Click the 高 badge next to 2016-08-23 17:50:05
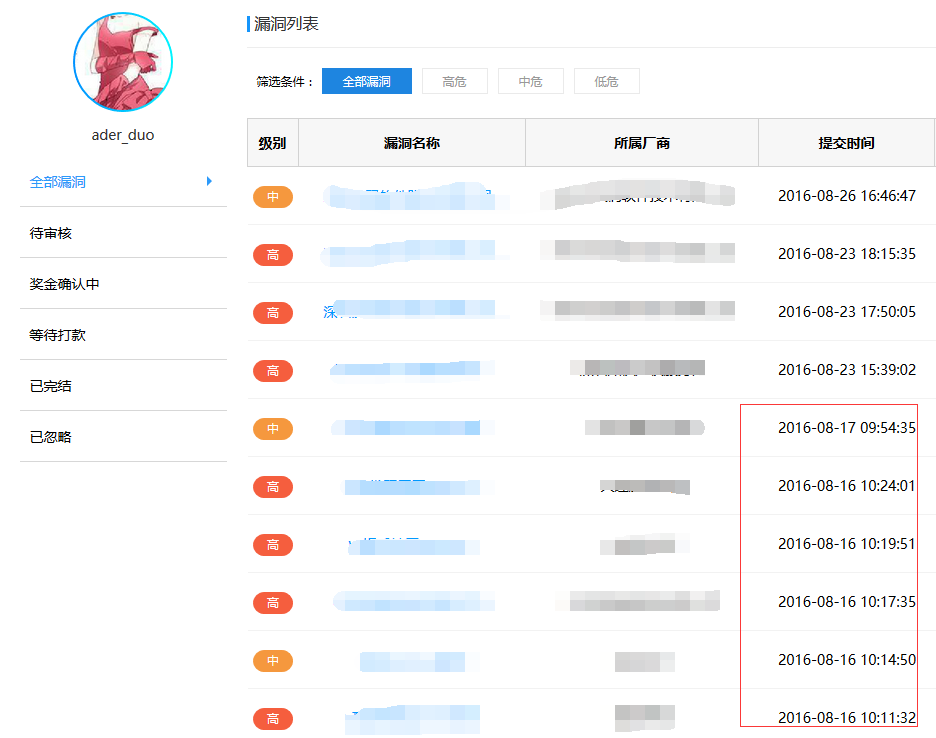This screenshot has width=936, height=738. (x=272, y=313)
